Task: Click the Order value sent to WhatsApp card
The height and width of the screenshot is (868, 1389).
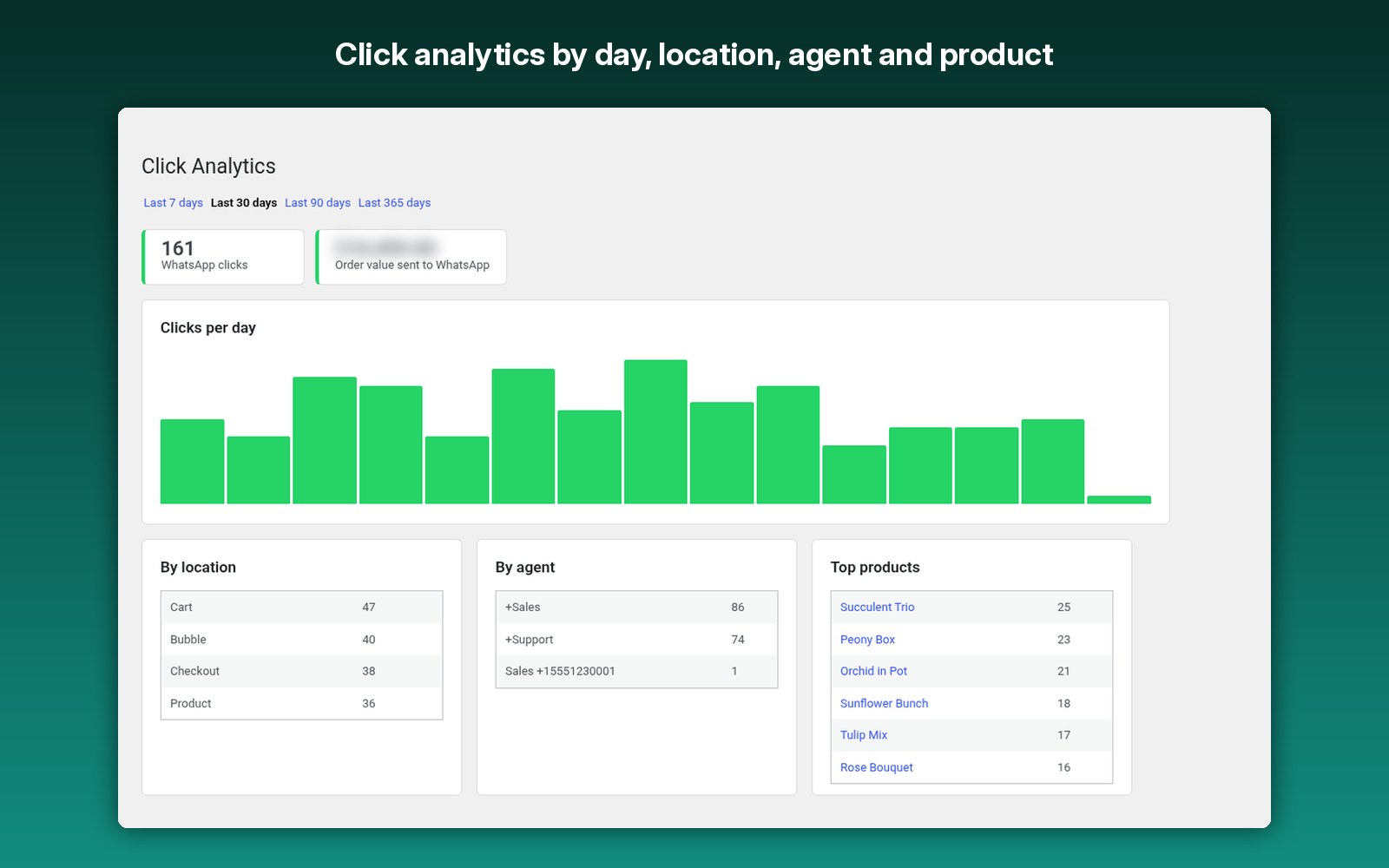Action: point(411,257)
